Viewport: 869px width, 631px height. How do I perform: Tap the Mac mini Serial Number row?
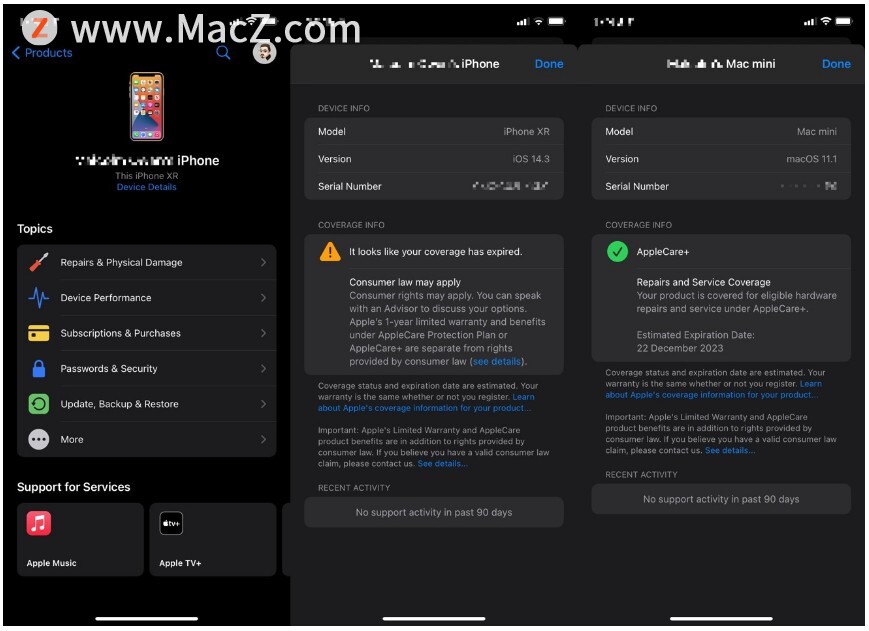point(721,186)
